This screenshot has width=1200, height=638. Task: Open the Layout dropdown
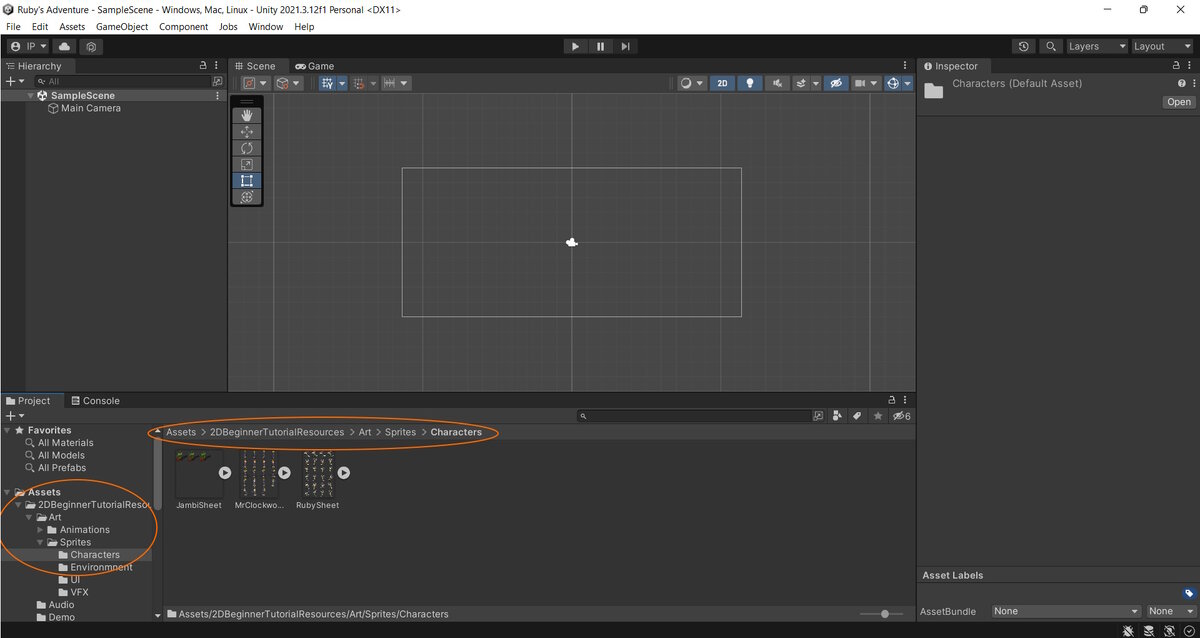pyautogui.click(x=1162, y=46)
